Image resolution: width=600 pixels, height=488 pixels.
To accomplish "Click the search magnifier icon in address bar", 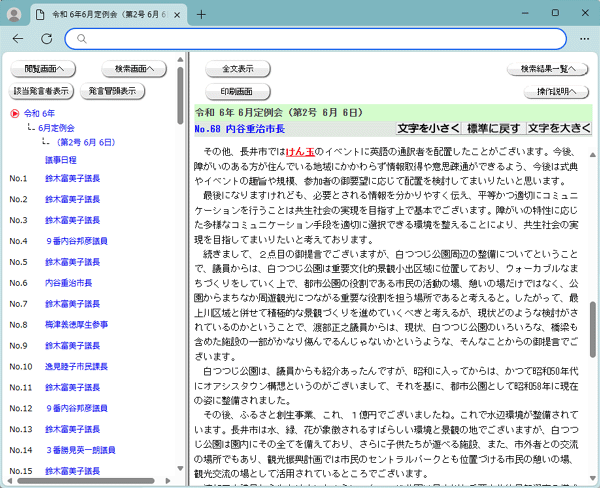I will click(82, 39).
